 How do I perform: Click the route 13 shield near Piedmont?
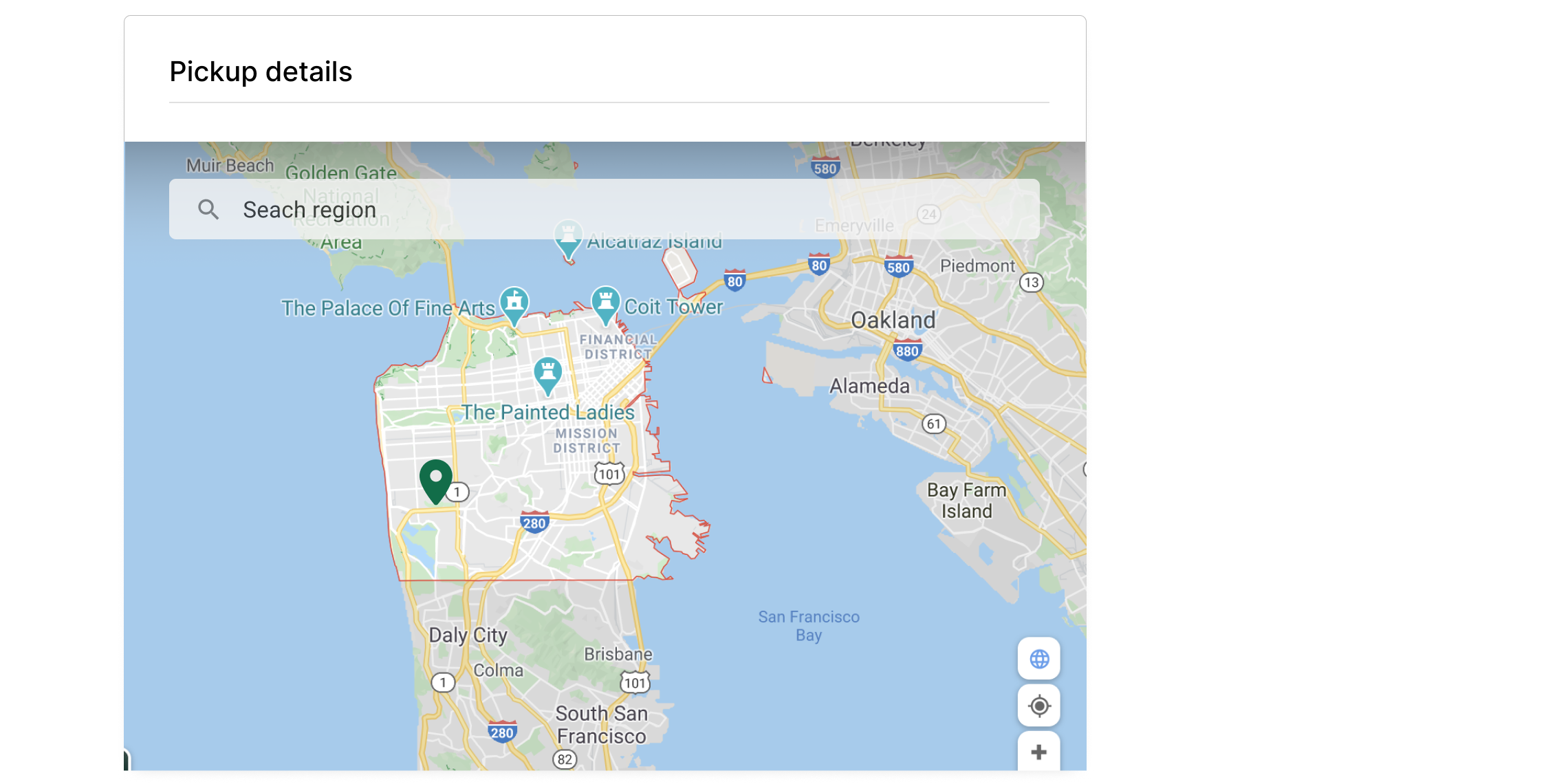pyautogui.click(x=1031, y=282)
